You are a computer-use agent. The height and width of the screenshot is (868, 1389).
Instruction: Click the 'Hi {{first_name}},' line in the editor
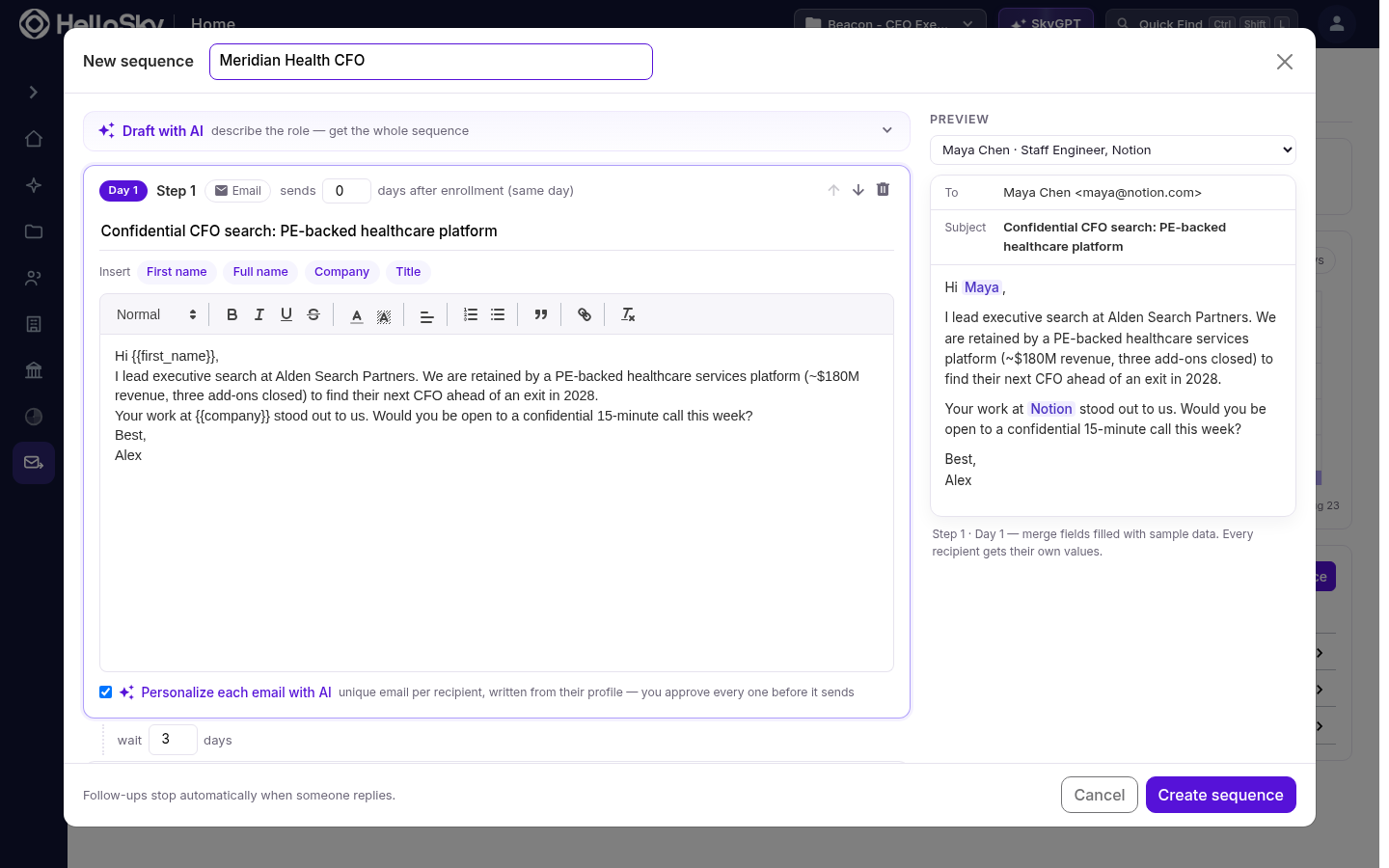(x=167, y=357)
